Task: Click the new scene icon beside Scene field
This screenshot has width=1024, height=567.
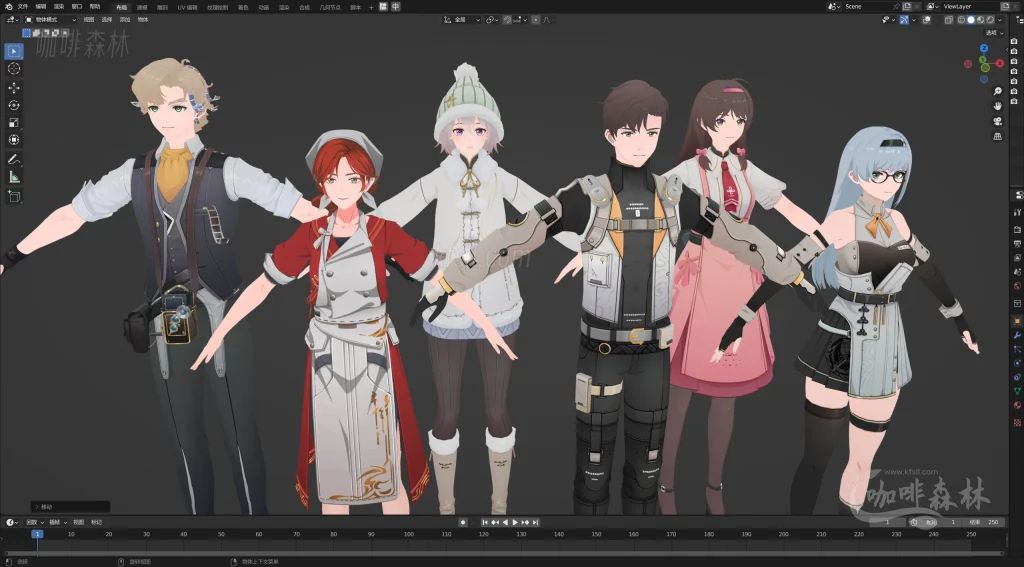Action: tap(907, 6)
